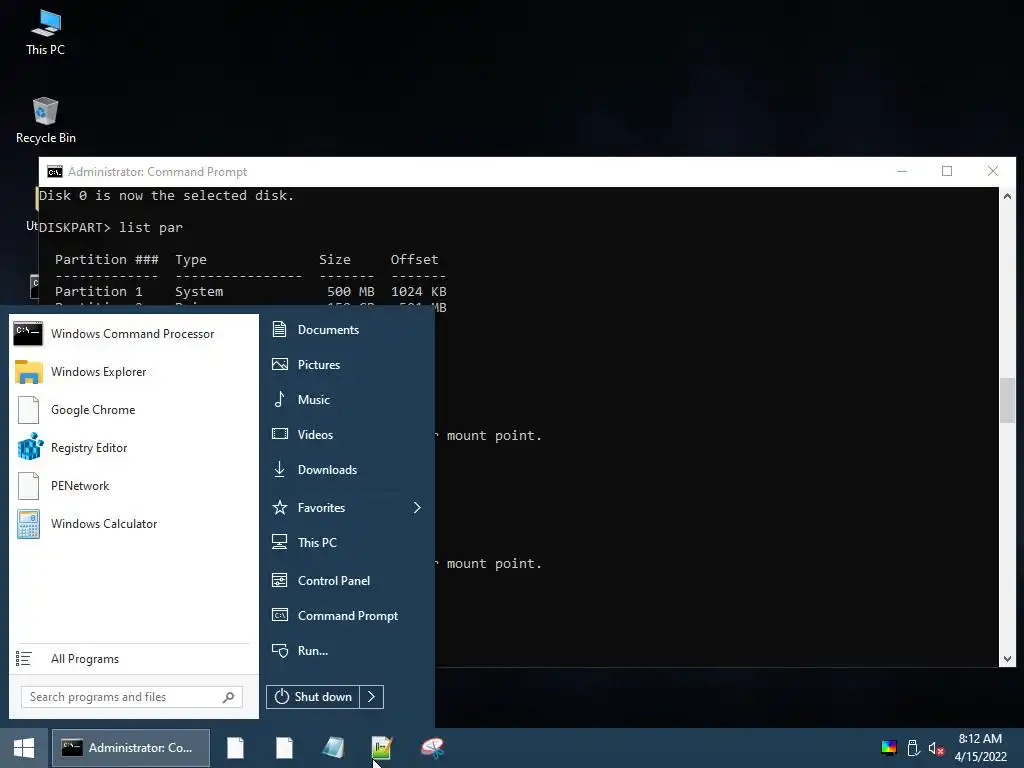The width and height of the screenshot is (1024, 768).
Task: Click the Command Prompt scrollbar thumb
Action: pos(1007,400)
